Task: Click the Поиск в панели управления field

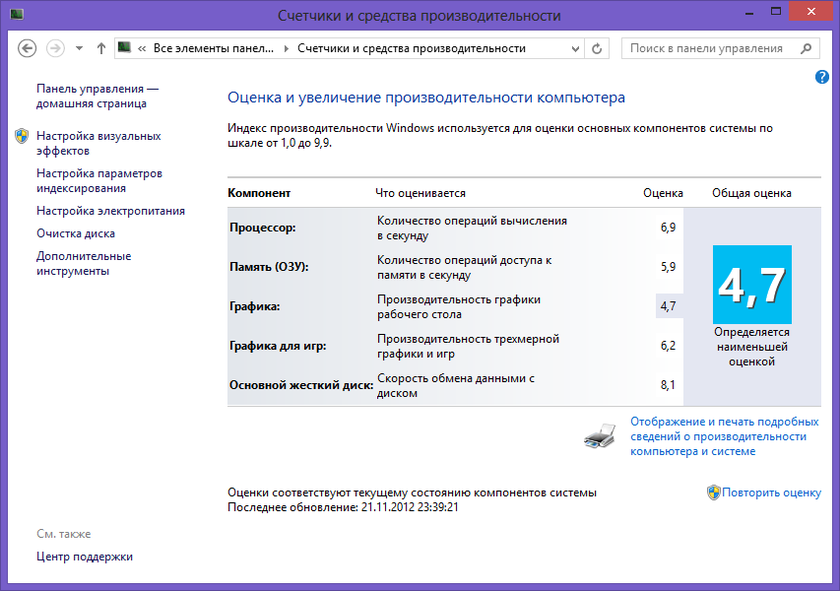Action: point(710,48)
